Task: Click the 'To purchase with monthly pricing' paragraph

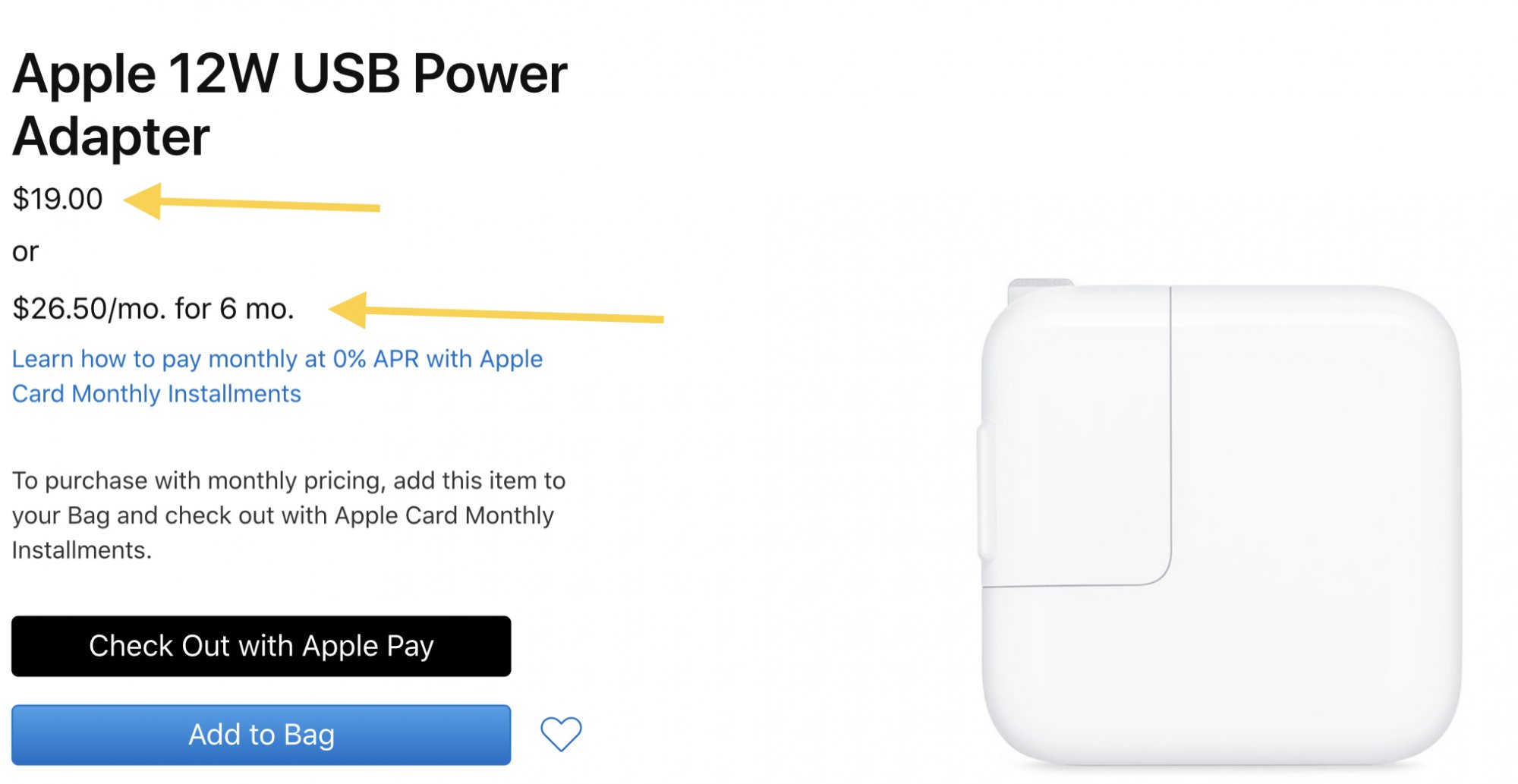Action: (x=288, y=515)
